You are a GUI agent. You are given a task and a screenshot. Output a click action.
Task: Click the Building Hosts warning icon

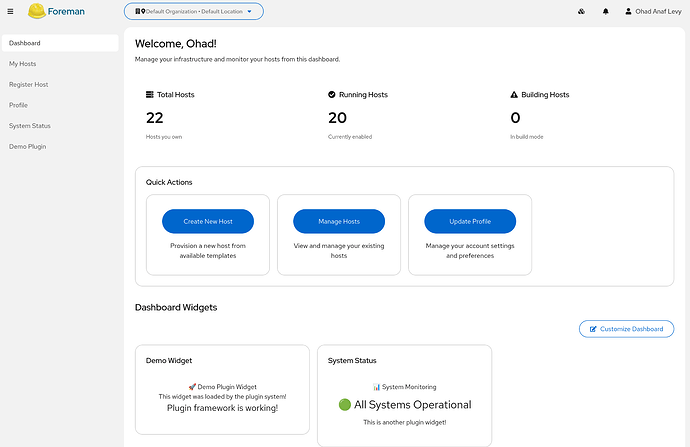[x=514, y=95]
